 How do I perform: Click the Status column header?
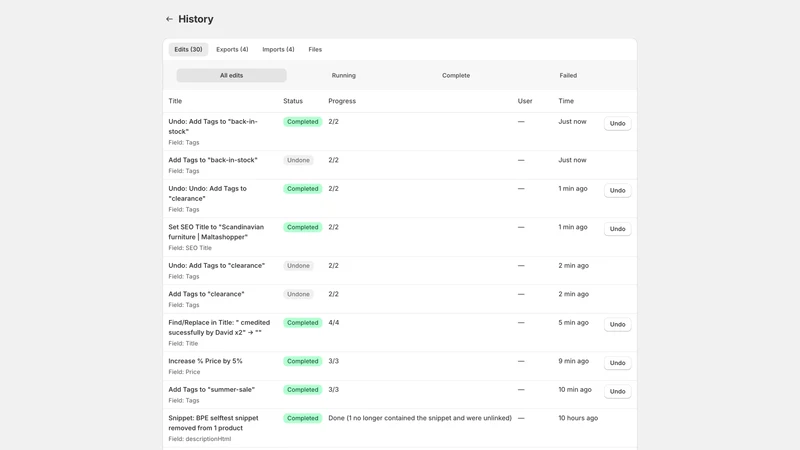point(293,101)
